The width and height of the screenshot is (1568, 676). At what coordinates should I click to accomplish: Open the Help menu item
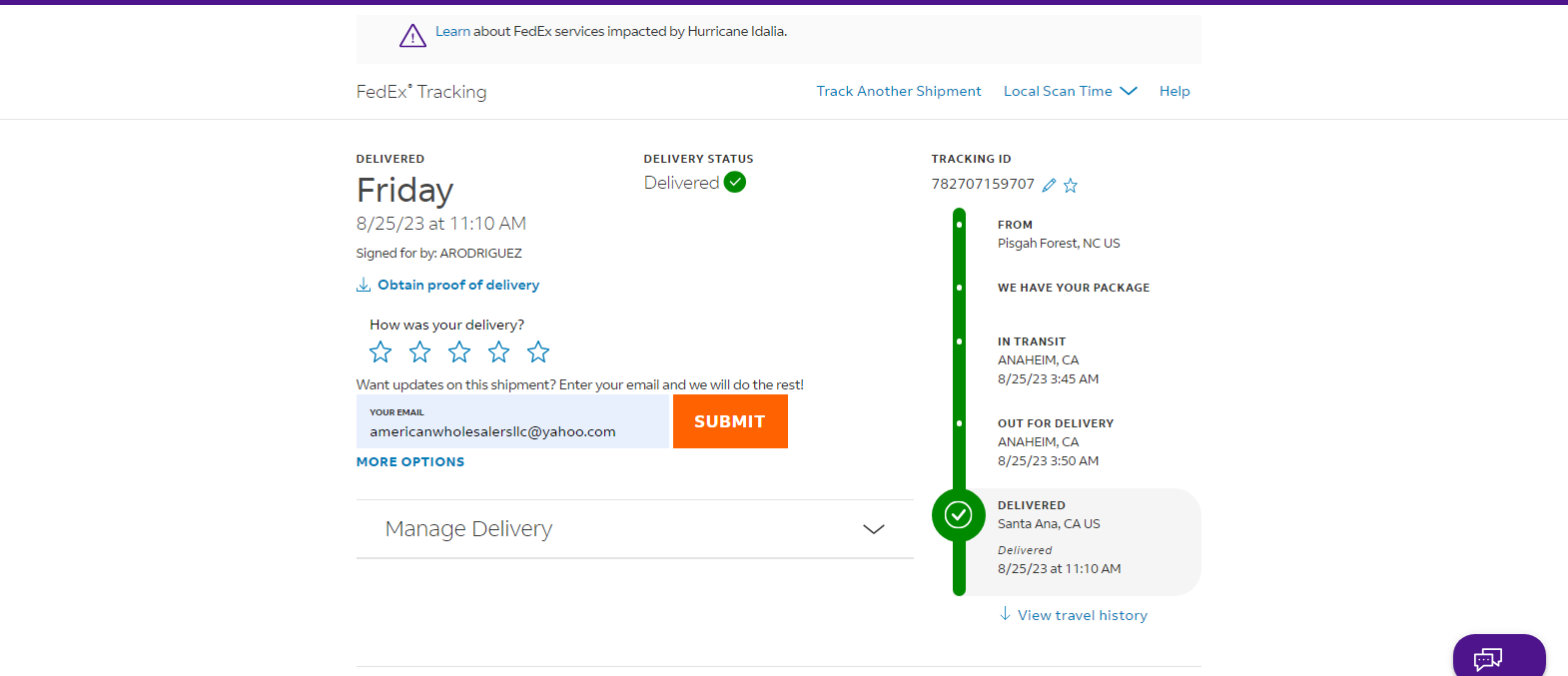point(1175,91)
